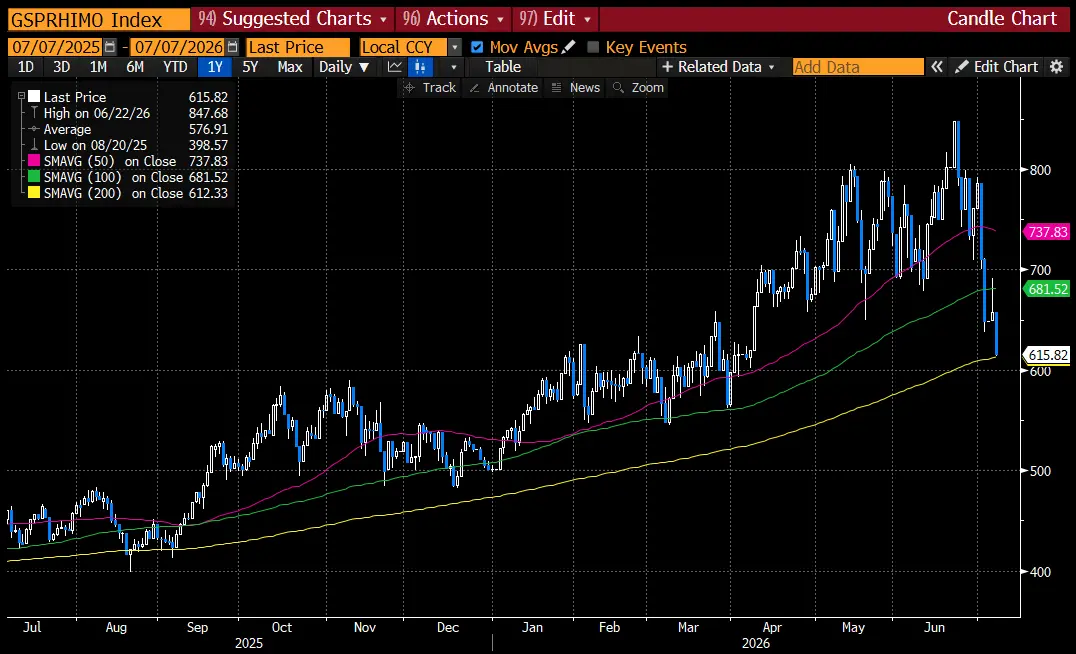
Task: Click the 615.82 last price axis label
Action: tap(1046, 355)
